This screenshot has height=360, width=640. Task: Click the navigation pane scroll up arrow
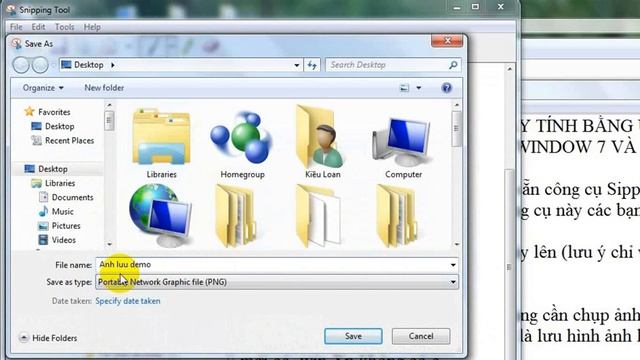tap(109, 105)
